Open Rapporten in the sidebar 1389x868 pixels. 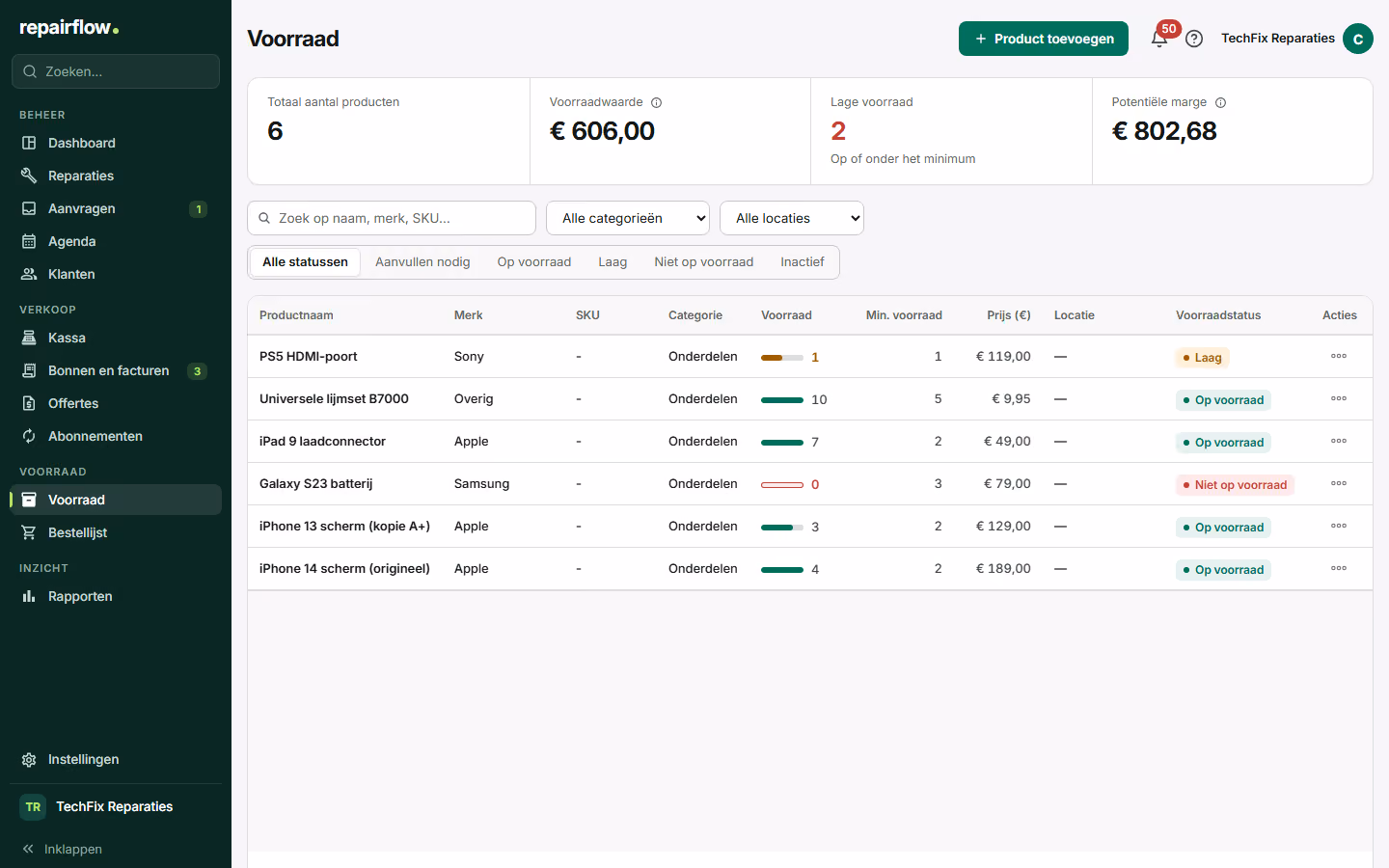tap(116, 596)
